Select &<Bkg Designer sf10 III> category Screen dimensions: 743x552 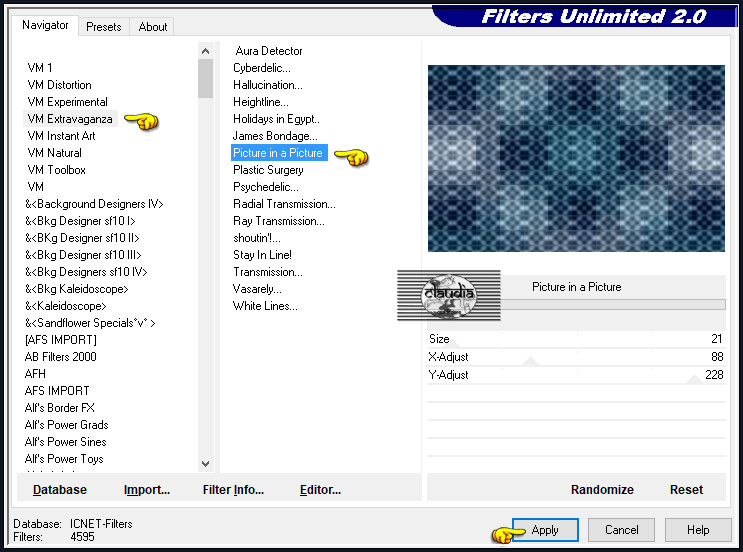point(83,255)
